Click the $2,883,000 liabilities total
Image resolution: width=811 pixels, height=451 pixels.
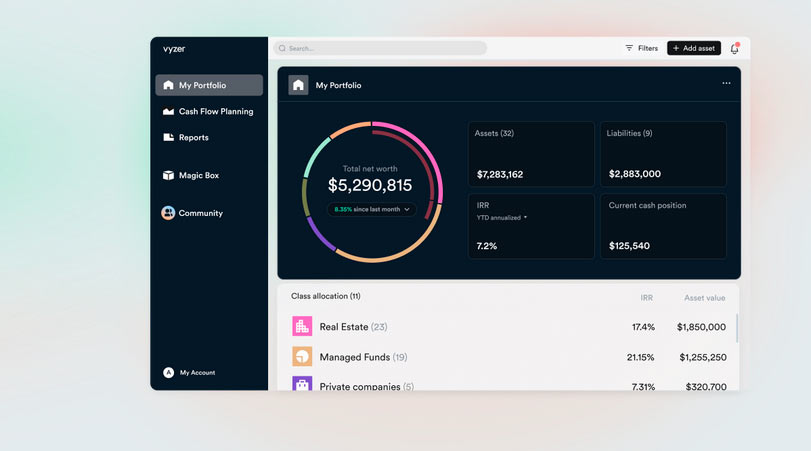coord(635,174)
